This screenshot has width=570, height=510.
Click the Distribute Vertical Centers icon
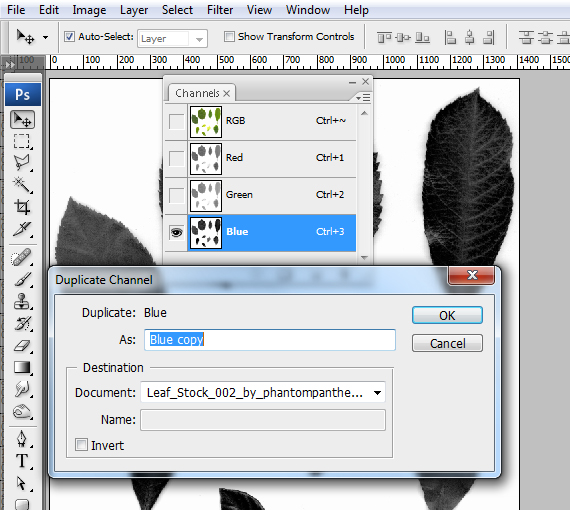click(545, 37)
